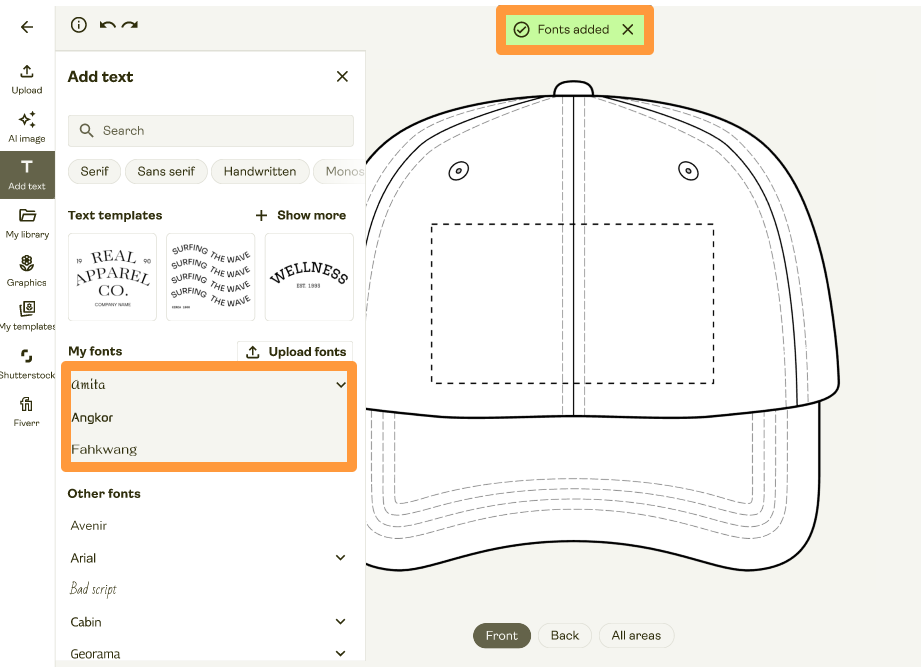Select the AI image tool
Viewport: 921px width, 667px height.
coord(26,125)
